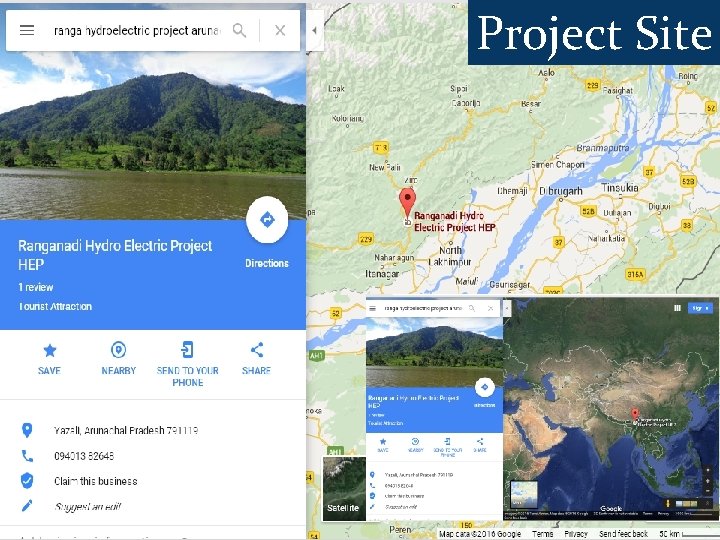720x540 pixels.
Task: Open the hamburger menu in search bar
Action: (x=27, y=30)
